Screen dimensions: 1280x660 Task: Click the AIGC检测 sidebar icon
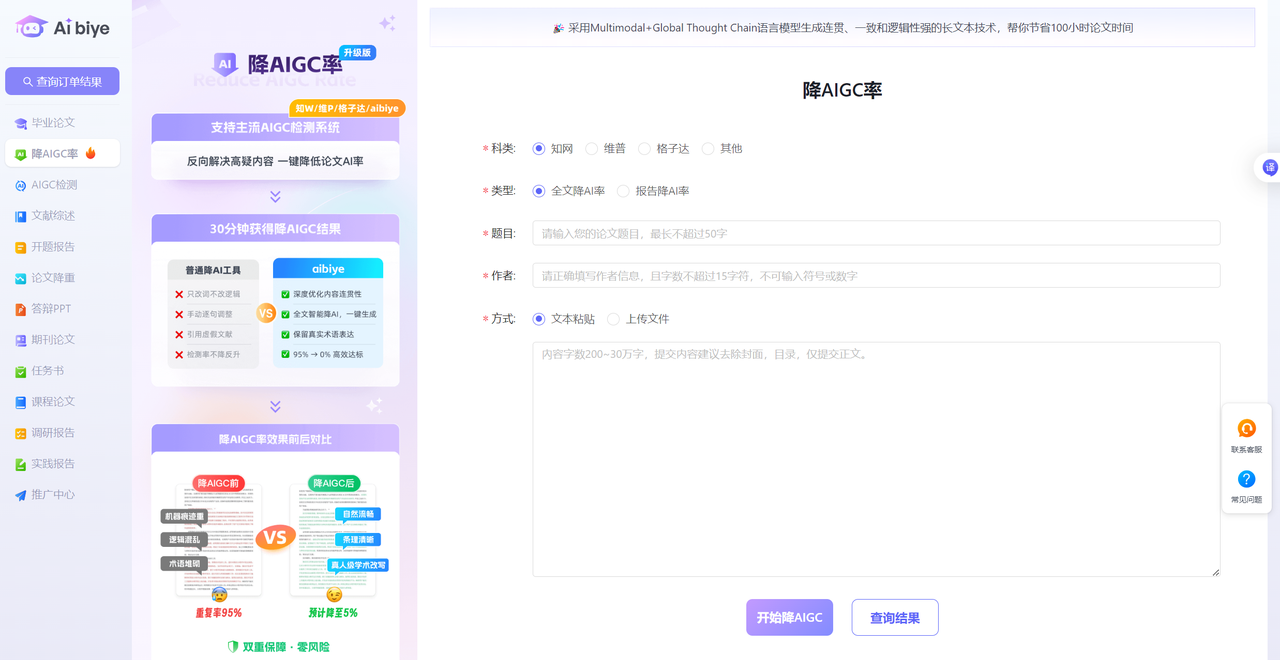[x=21, y=185]
